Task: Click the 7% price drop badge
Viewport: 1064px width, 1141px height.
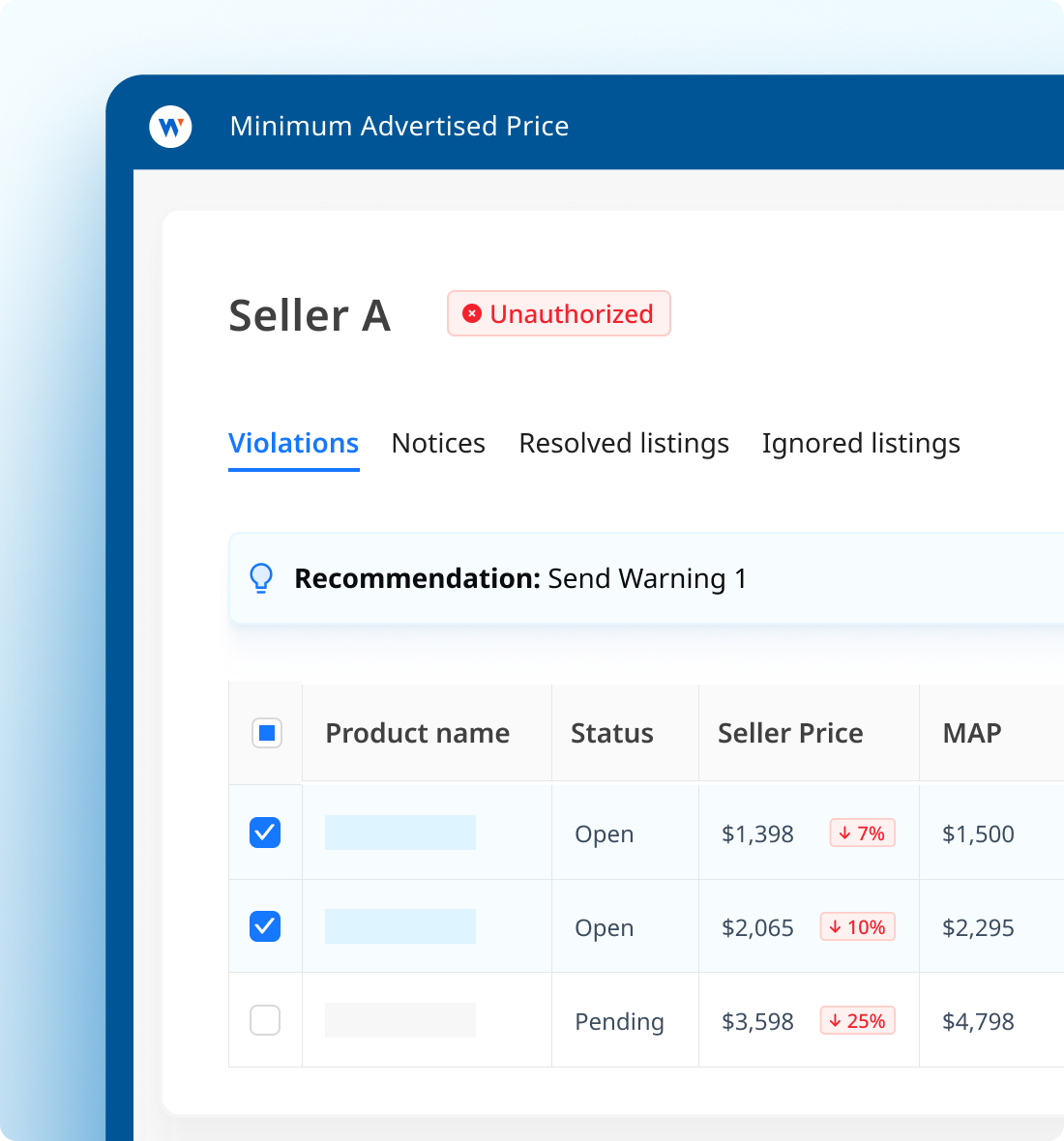Action: click(863, 834)
